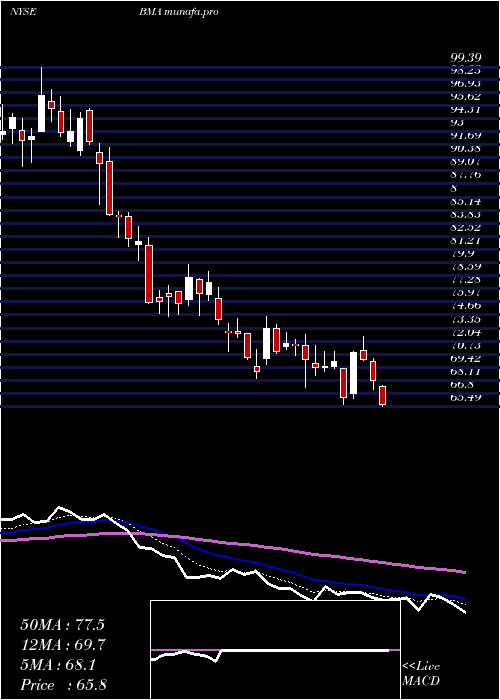Click the 75.97 price axis label
This screenshot has width=500, height=700.
[466, 292]
